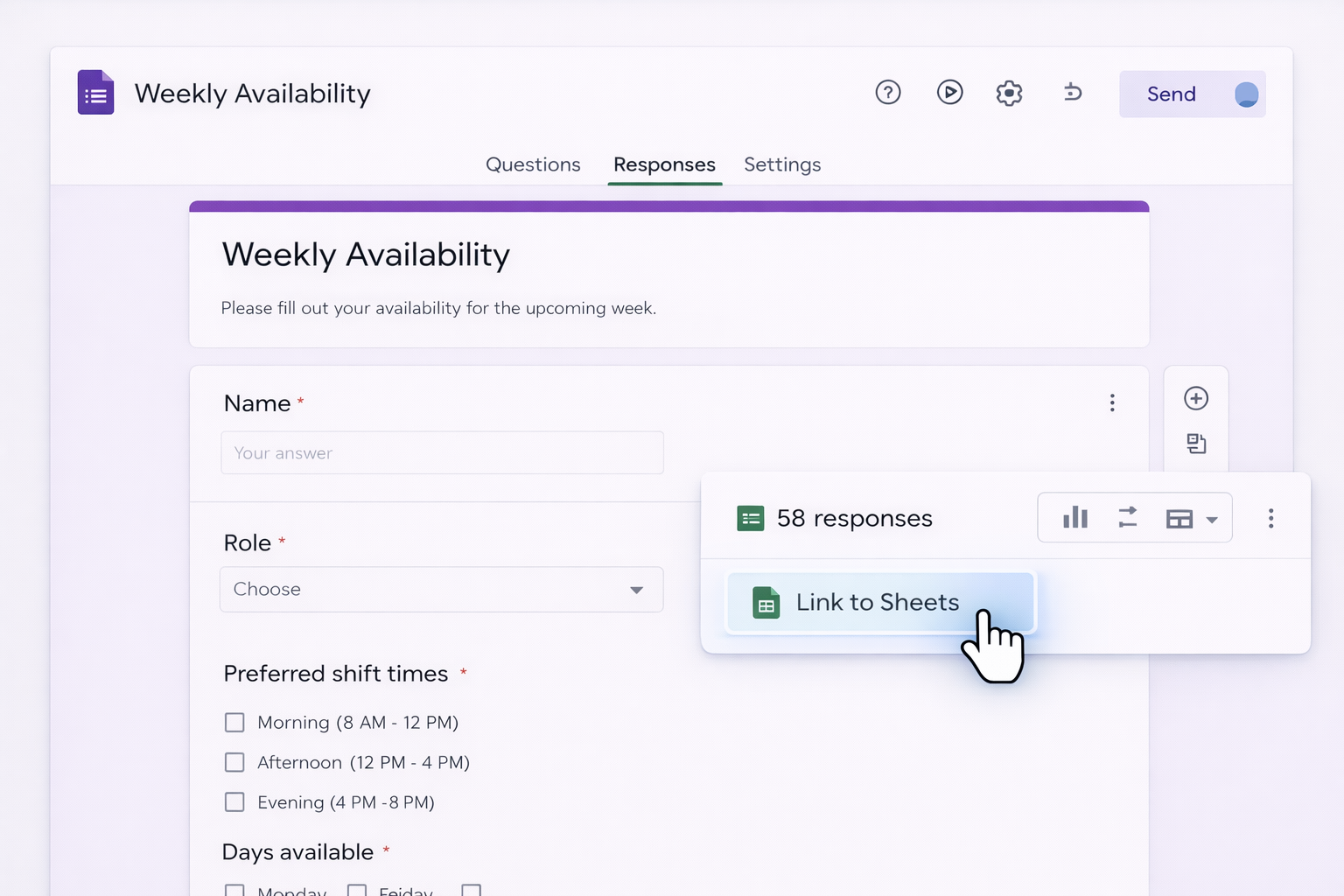
Task: Click the add question plus icon
Action: [1196, 398]
